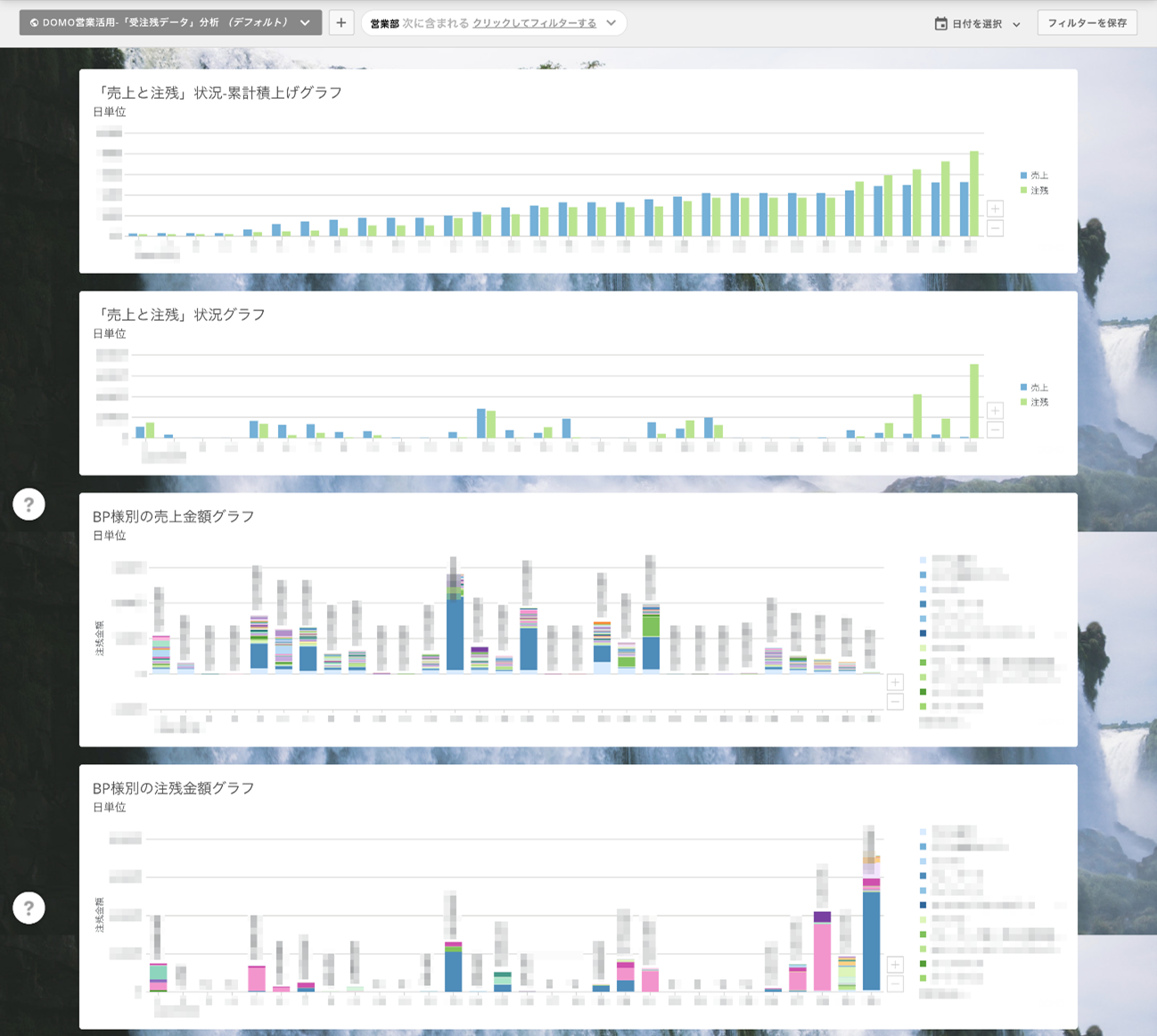The width and height of the screenshot is (1157, 1036).
Task: Open help beside the BP様別の注残金額グラフ card
Action: click(29, 908)
